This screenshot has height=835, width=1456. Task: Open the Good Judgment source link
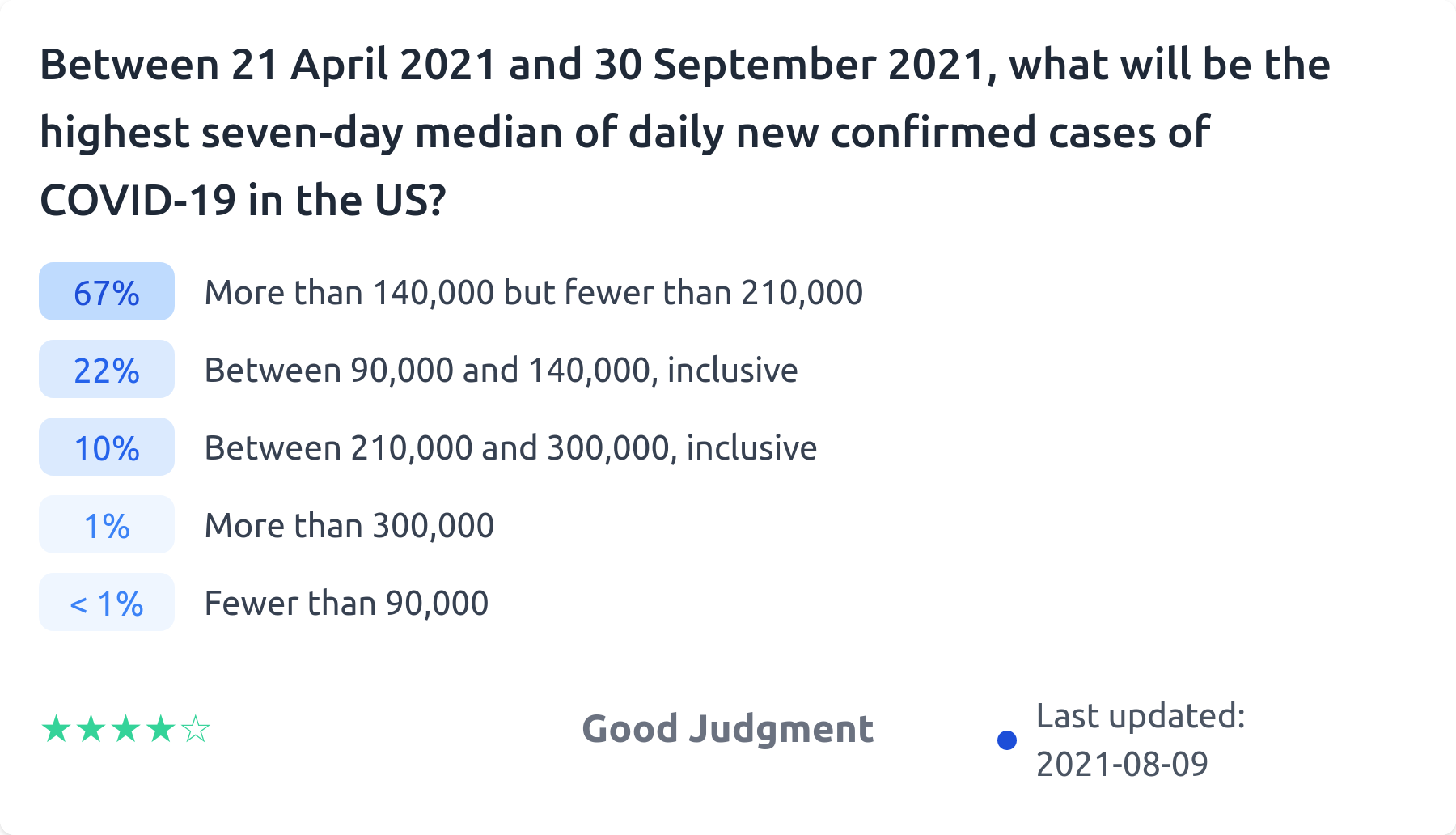click(x=727, y=729)
